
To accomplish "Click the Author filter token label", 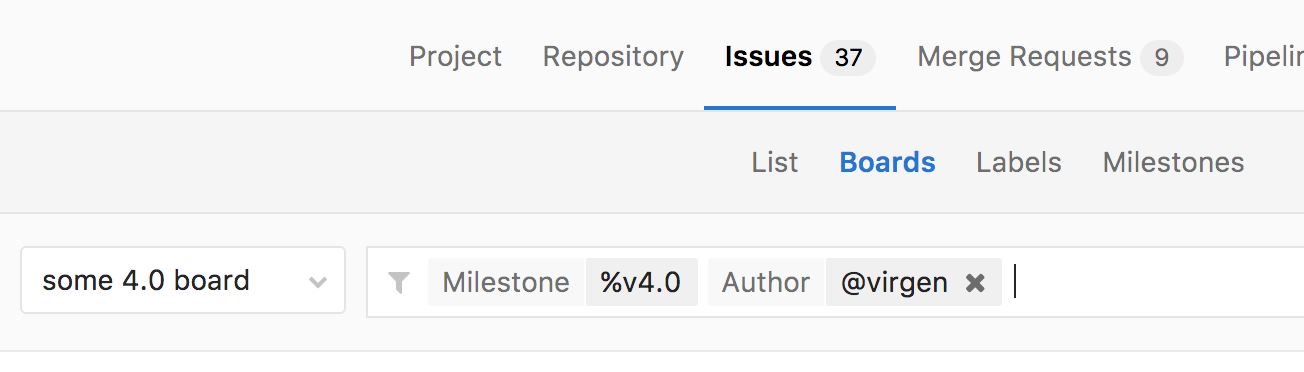I will coord(766,282).
